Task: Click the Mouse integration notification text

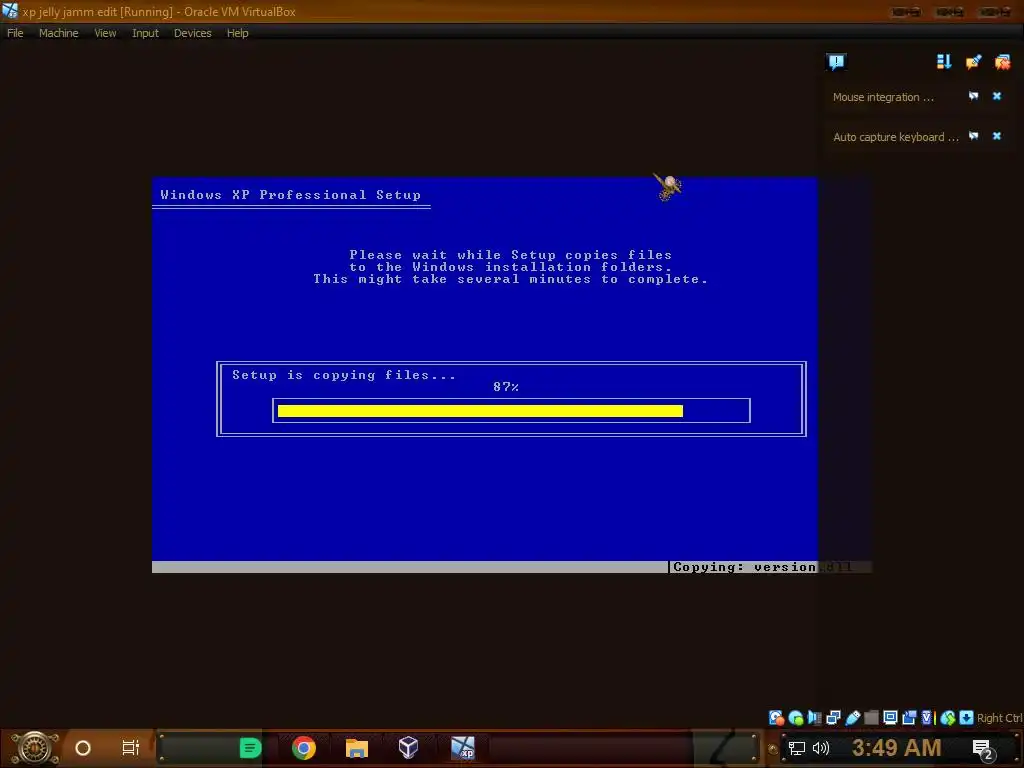Action: 883,97
